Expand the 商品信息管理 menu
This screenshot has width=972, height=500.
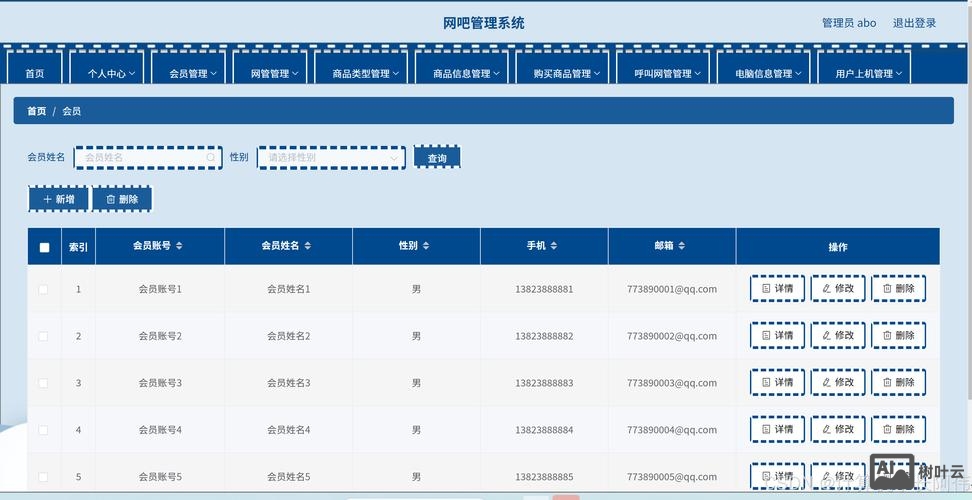point(462,68)
